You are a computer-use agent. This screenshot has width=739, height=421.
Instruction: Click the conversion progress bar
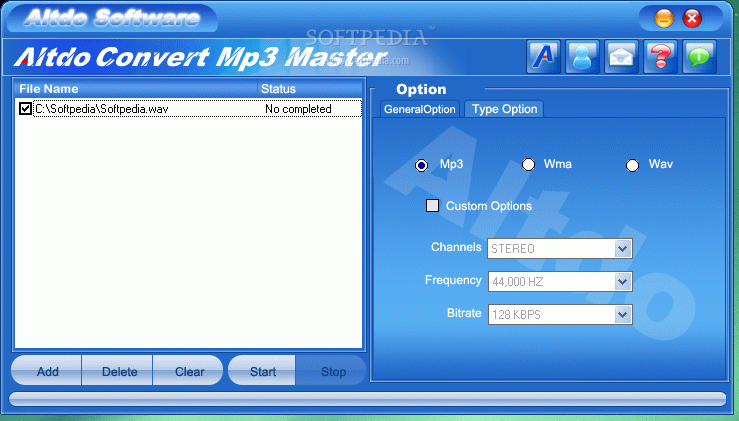click(x=368, y=399)
